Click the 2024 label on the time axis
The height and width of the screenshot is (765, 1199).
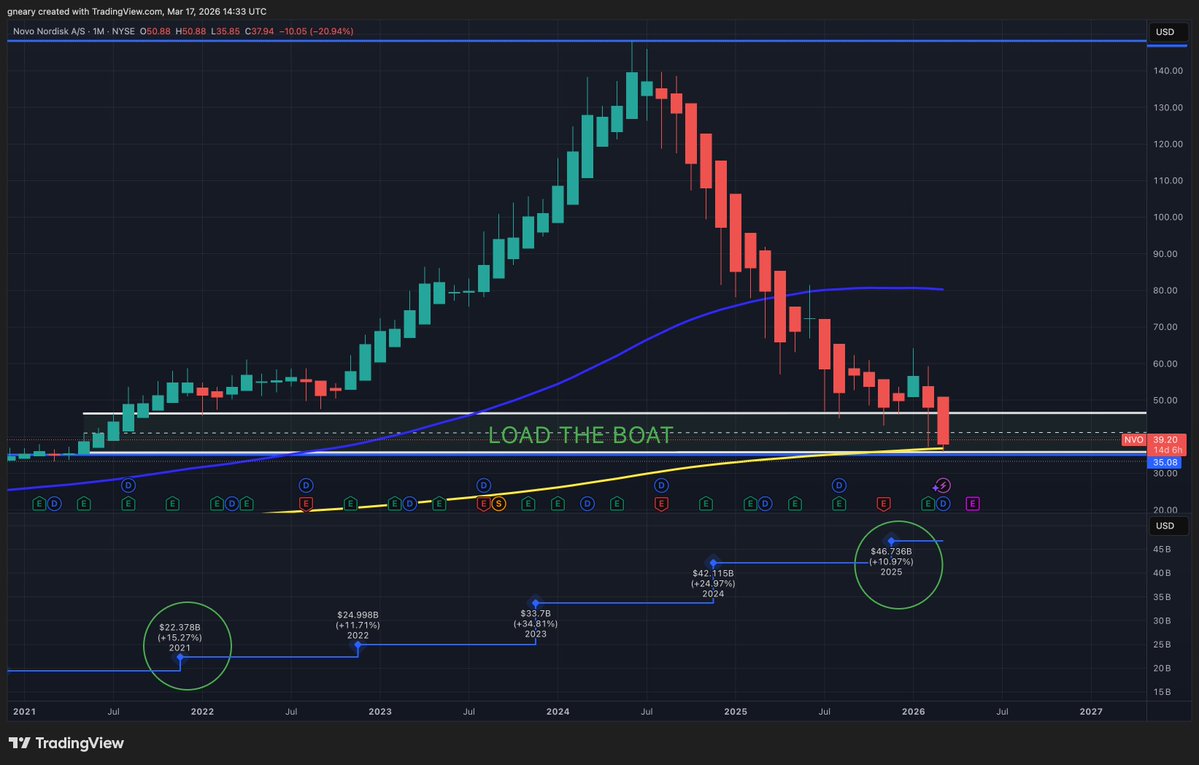point(557,711)
